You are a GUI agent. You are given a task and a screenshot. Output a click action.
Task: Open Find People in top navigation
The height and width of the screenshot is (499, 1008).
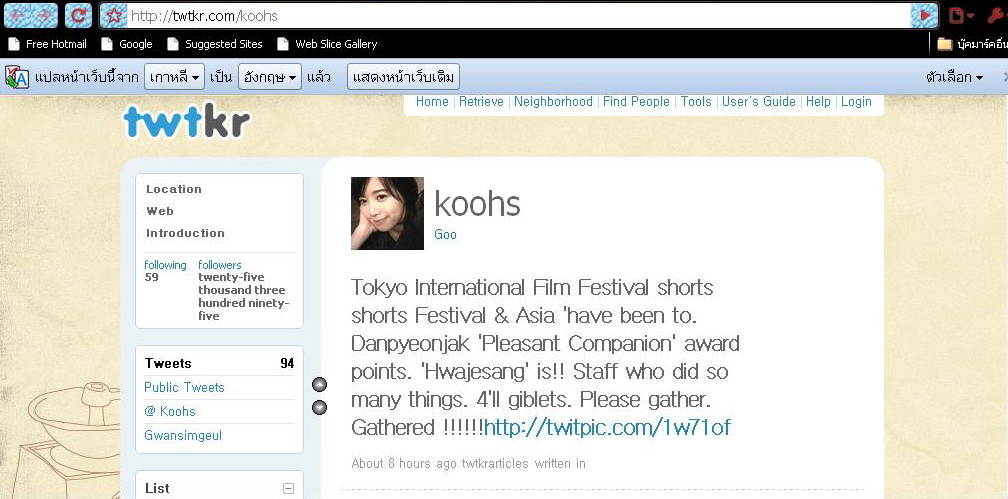pos(636,102)
